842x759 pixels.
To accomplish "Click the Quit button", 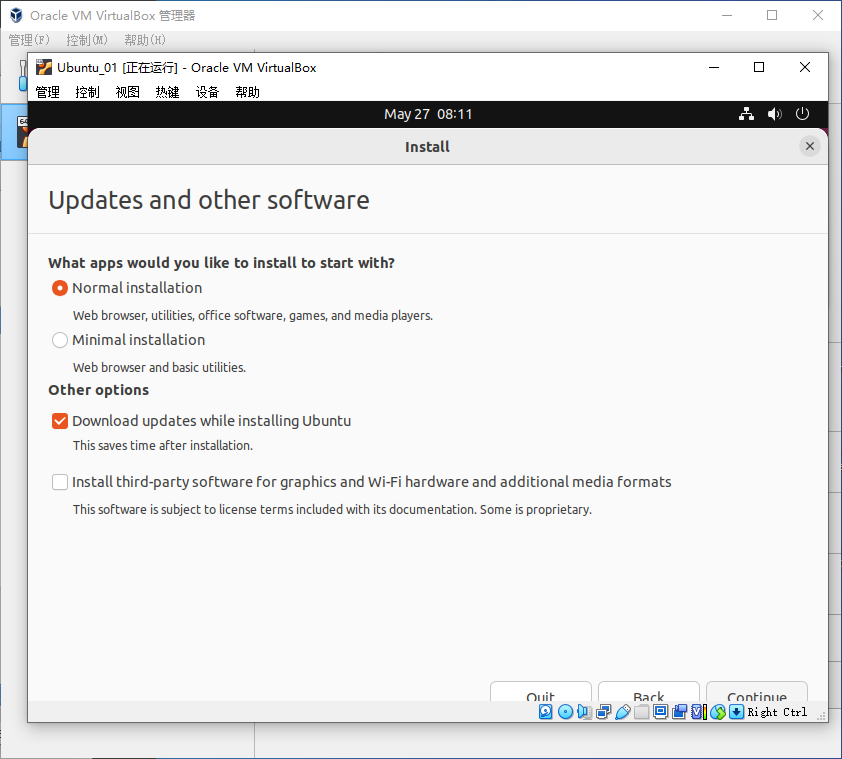I will [541, 692].
